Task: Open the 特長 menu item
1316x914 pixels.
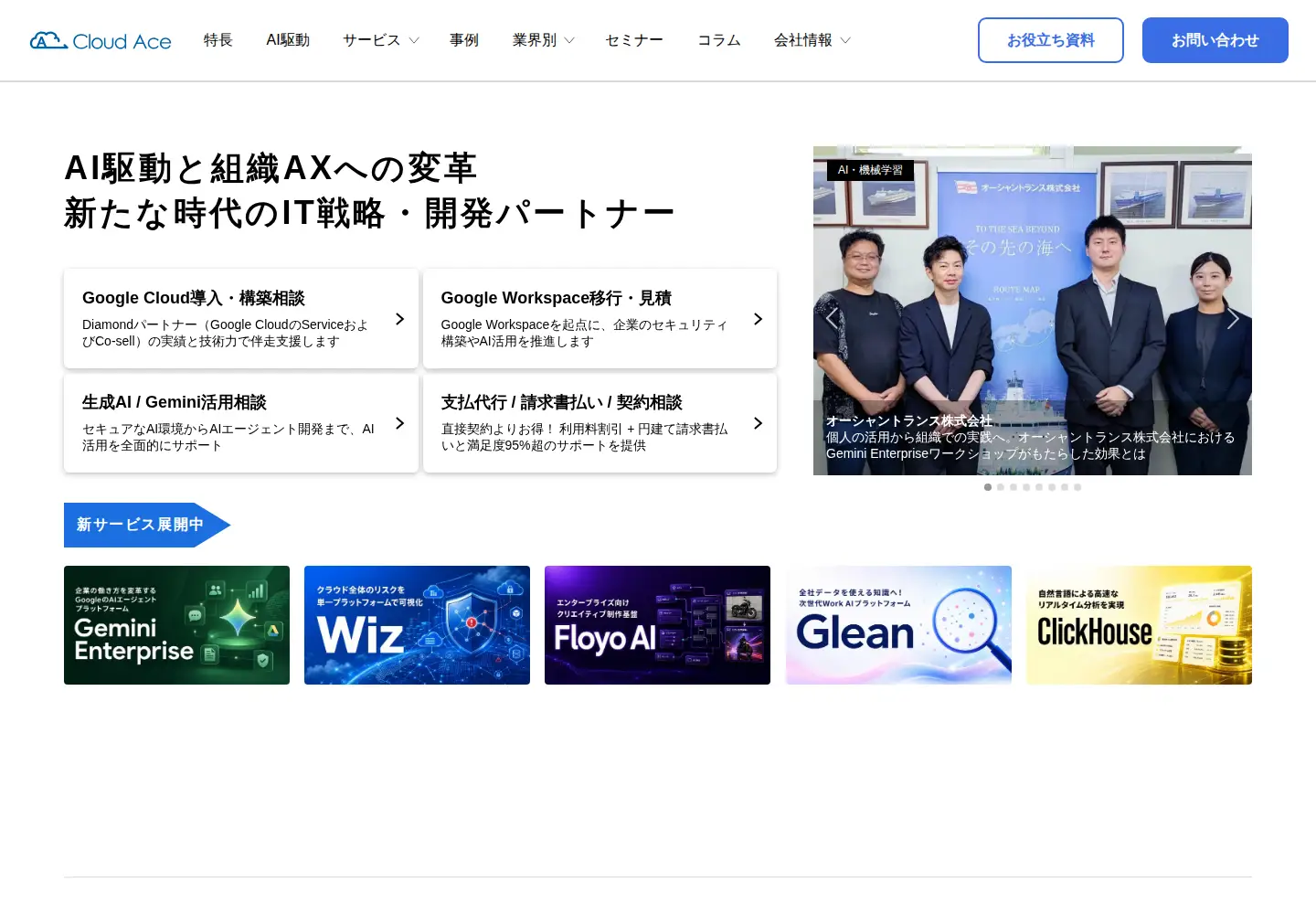Action: tap(218, 40)
